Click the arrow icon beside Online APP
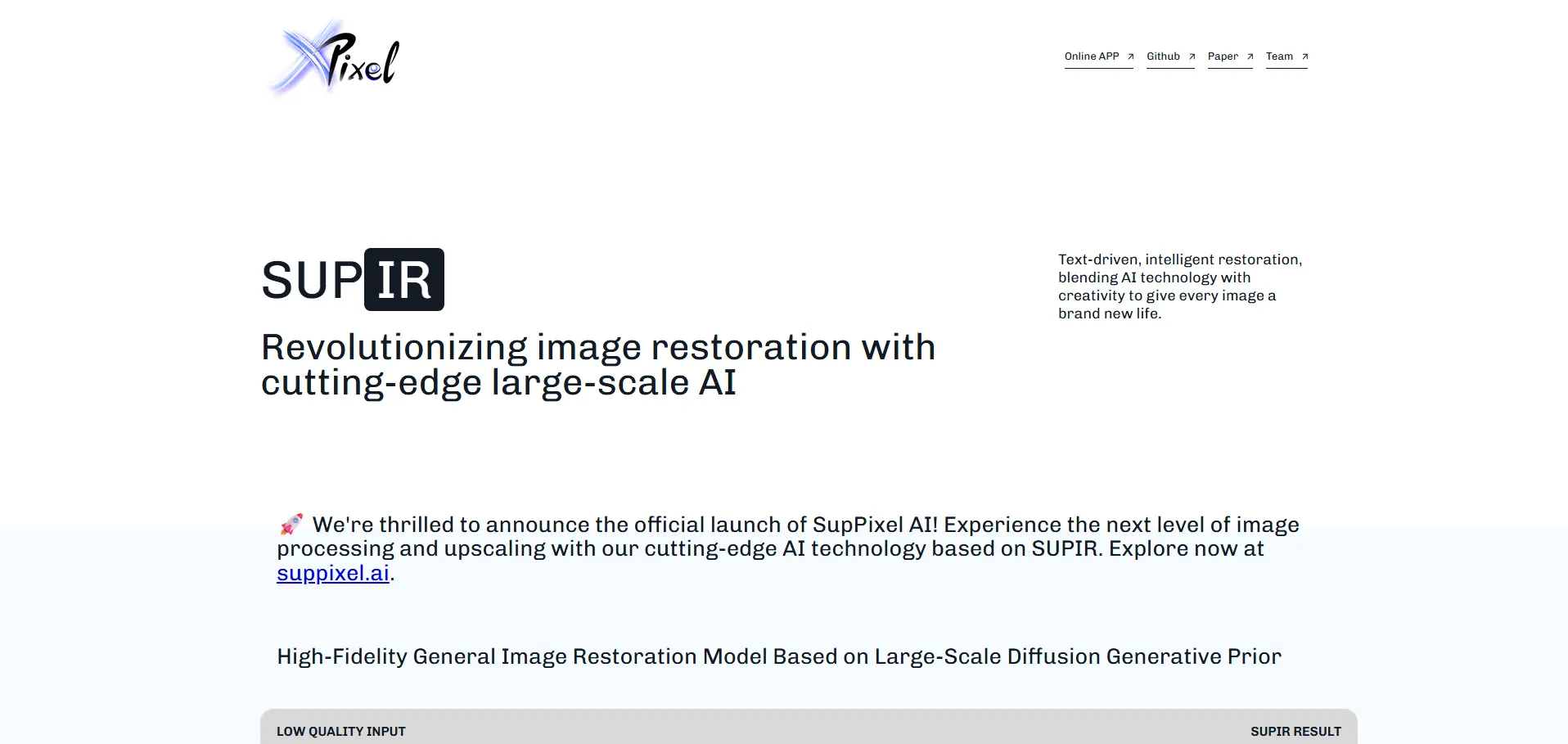 pos(1130,56)
